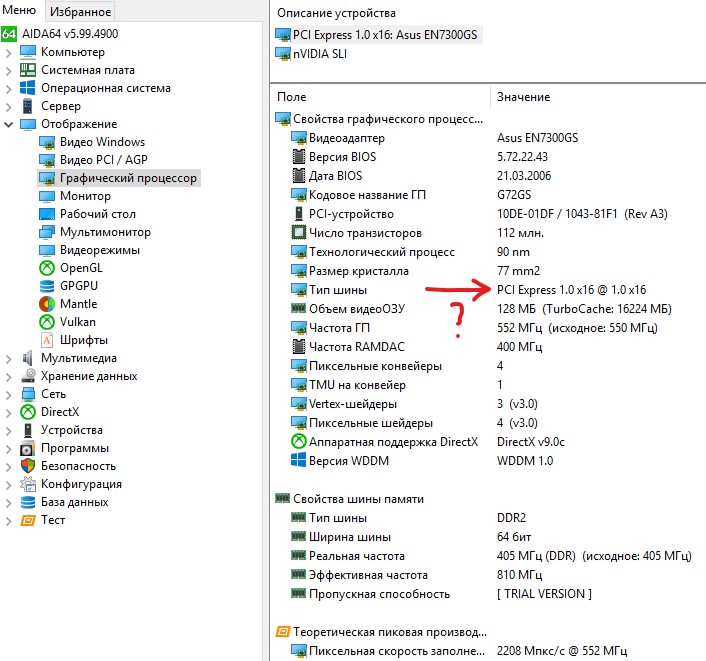Click the Конфигурация gear icon
Screen dimensions: 706x661
pyautogui.click(x=28, y=484)
